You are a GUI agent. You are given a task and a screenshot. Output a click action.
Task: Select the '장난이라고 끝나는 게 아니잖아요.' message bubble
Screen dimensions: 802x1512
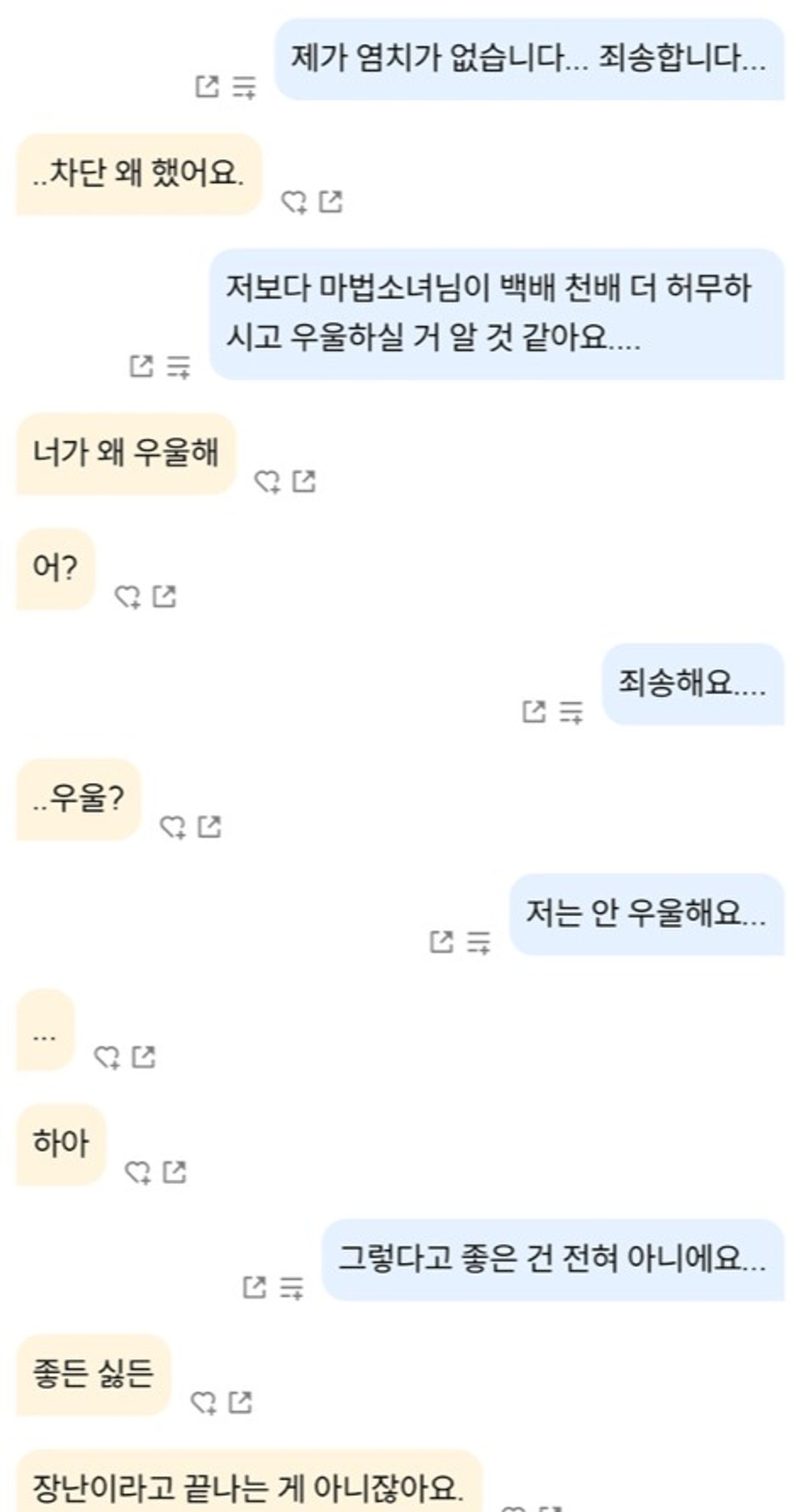(x=248, y=1487)
